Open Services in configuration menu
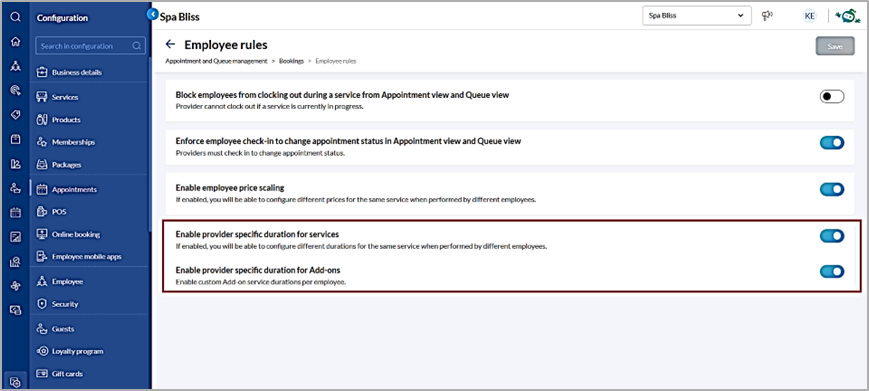This screenshot has height=391, width=869. click(x=65, y=97)
